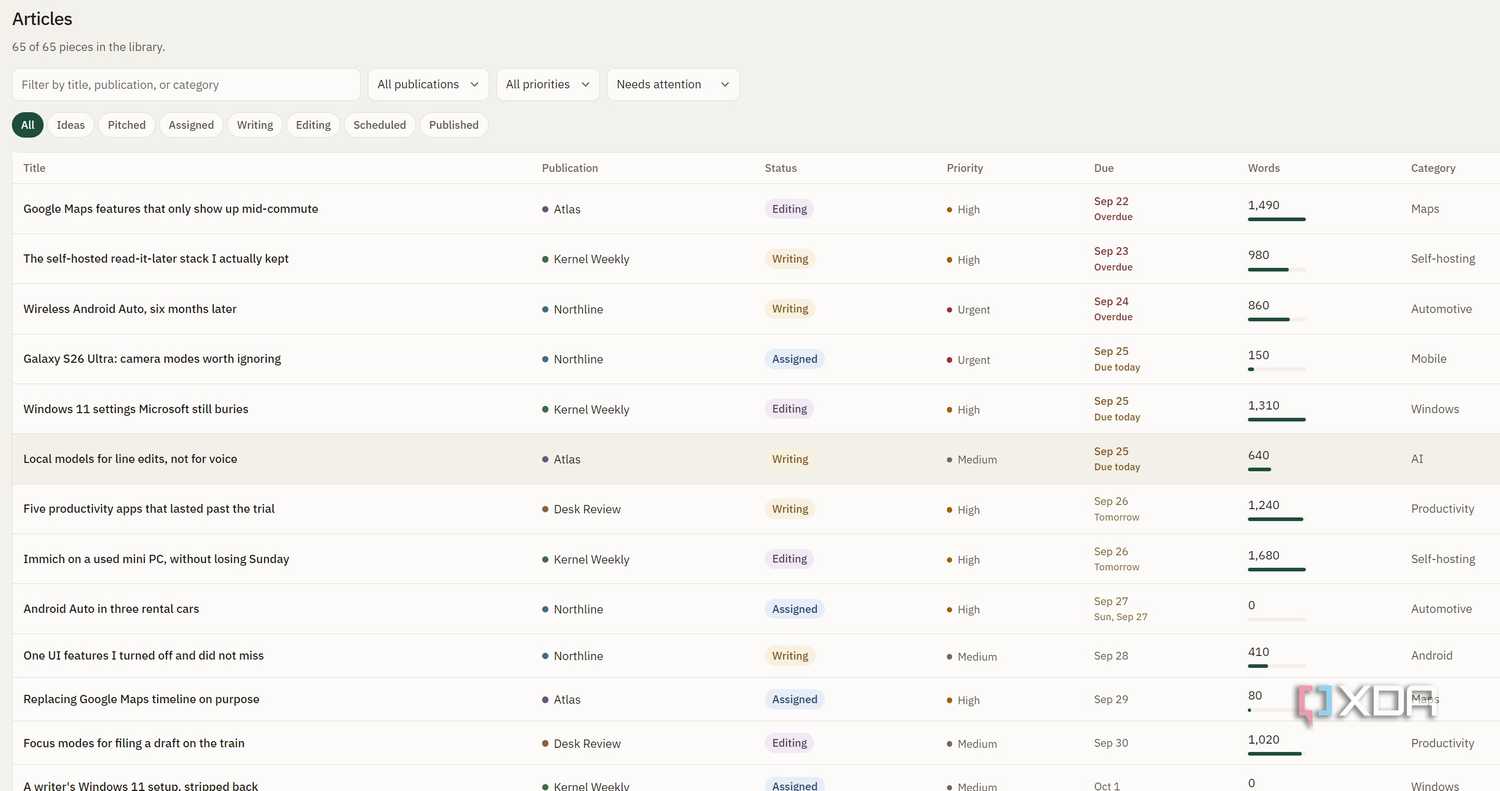Open "Local models for line edits, not for voice"
Image resolution: width=1500 pixels, height=791 pixels.
[130, 459]
